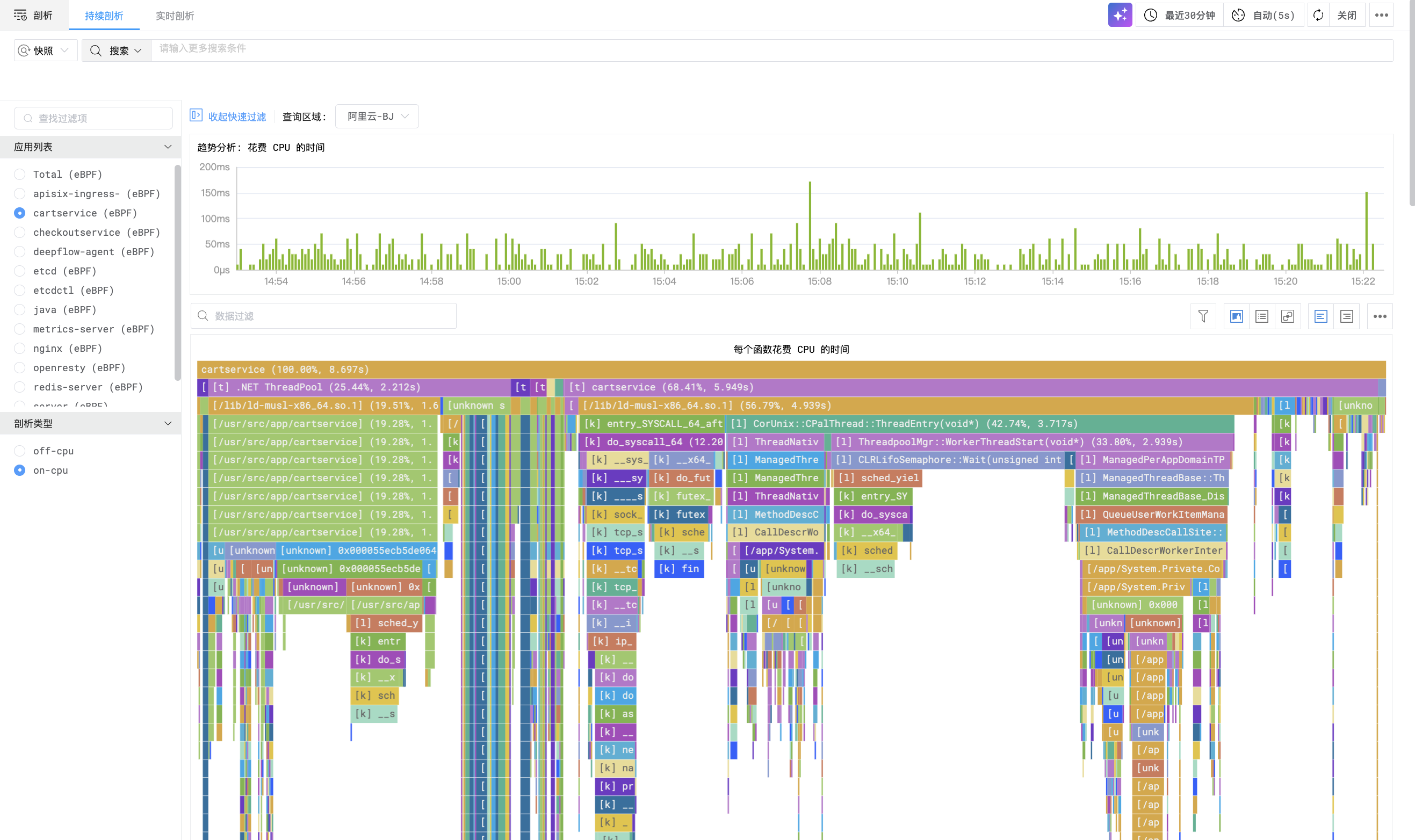Switch to 实时剖析 tab
This screenshot has width=1415, height=840.
pos(175,16)
